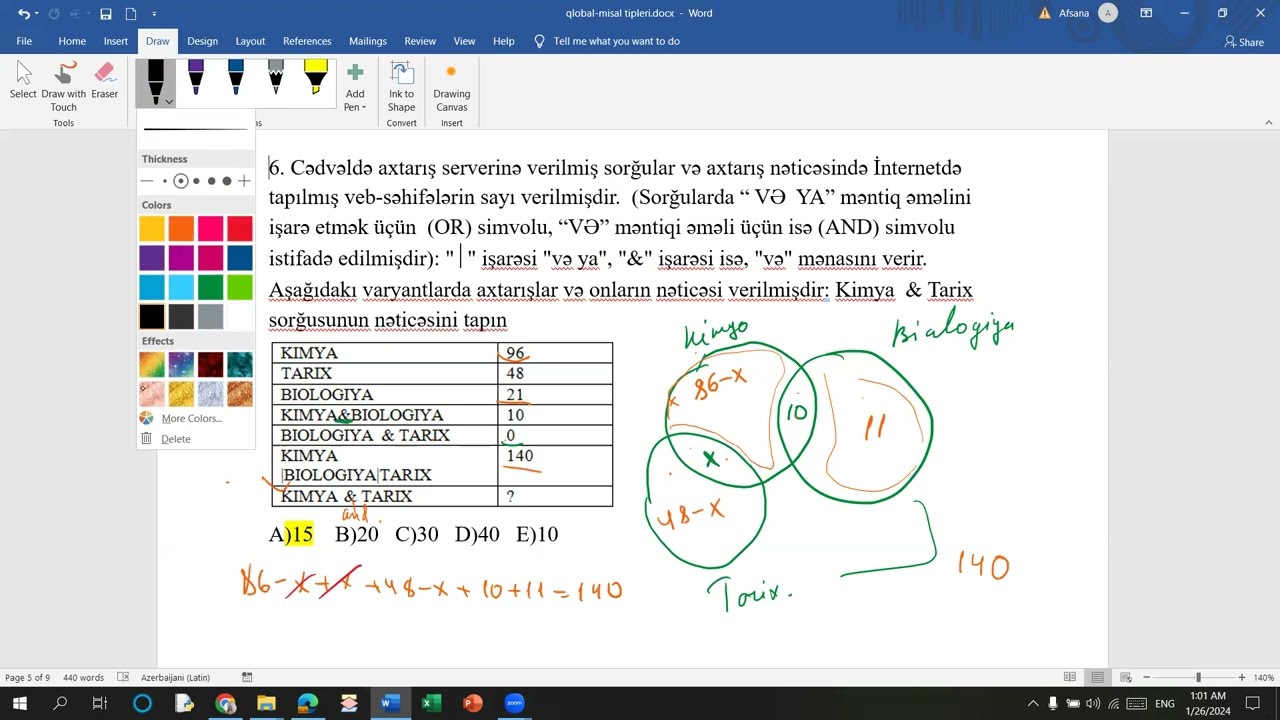Switch to the Mailings tab
The height and width of the screenshot is (720, 1280).
pos(368,41)
